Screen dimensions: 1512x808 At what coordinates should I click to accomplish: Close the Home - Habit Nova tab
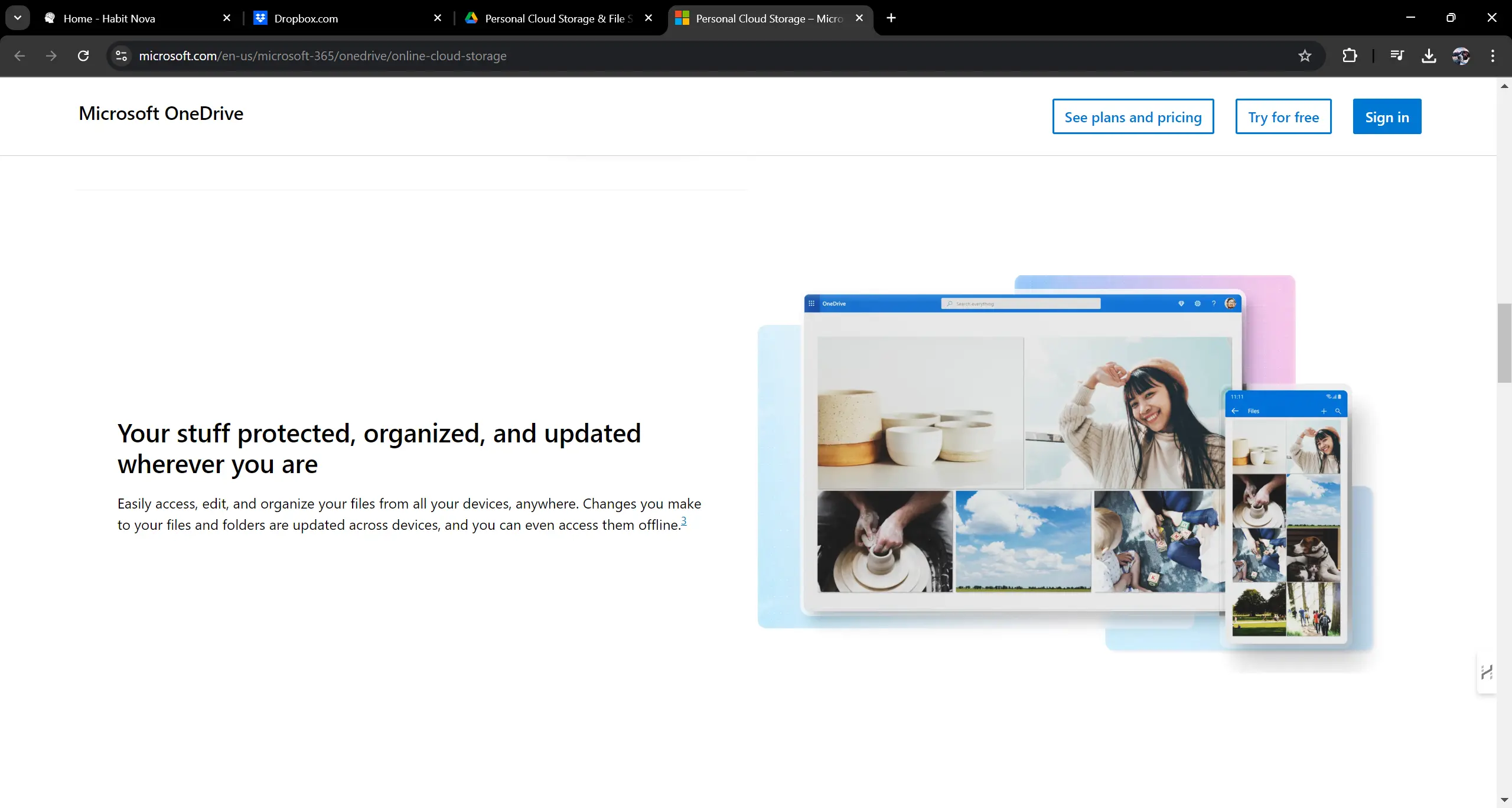pyautogui.click(x=227, y=18)
